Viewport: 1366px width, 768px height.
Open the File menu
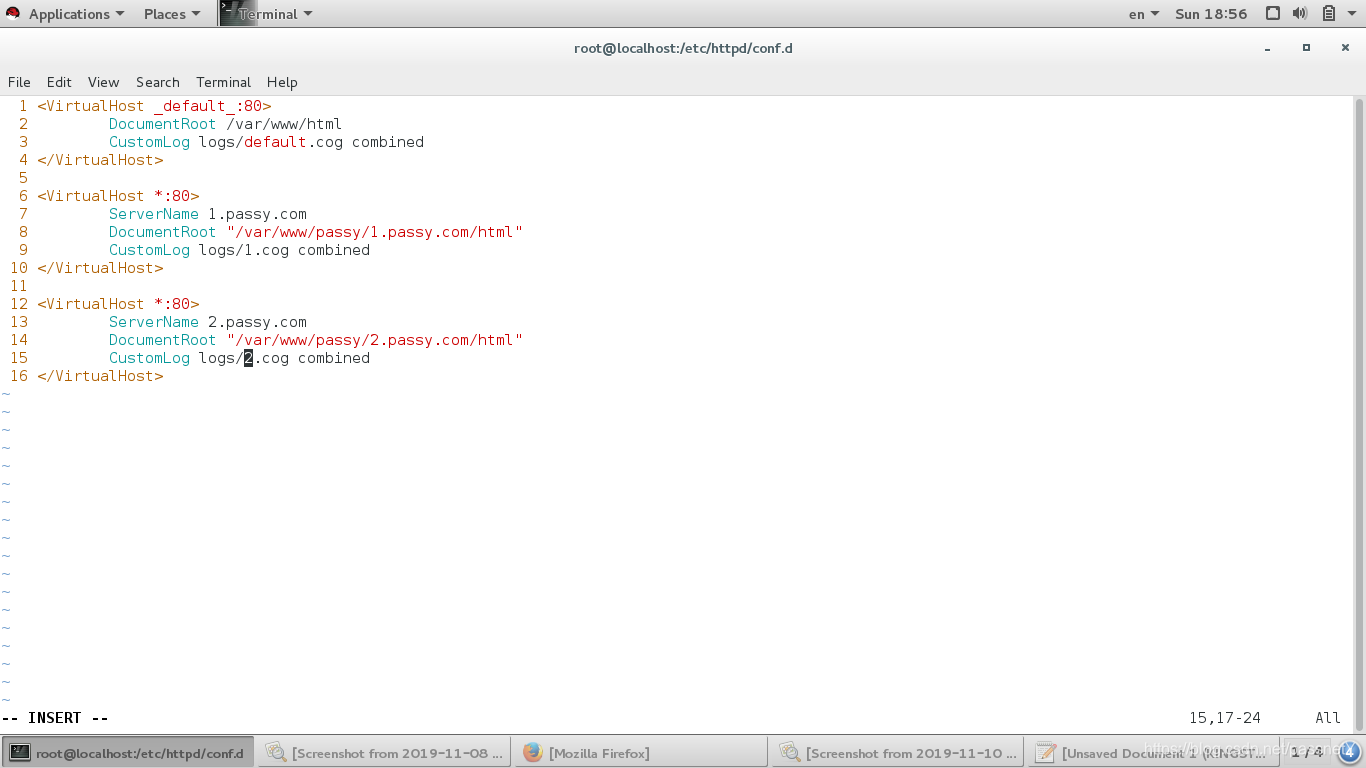[x=19, y=82]
